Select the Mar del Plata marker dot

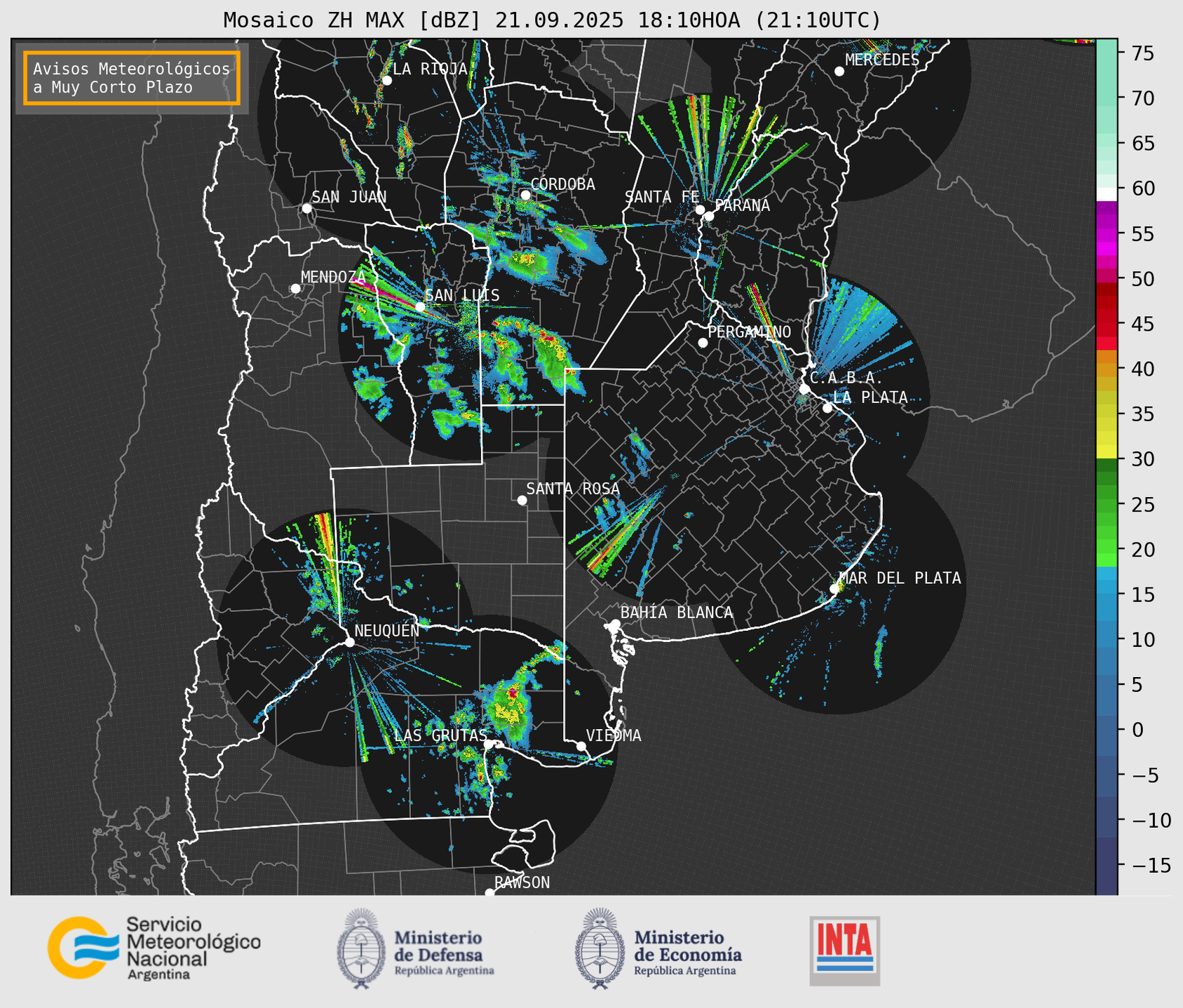click(x=834, y=589)
